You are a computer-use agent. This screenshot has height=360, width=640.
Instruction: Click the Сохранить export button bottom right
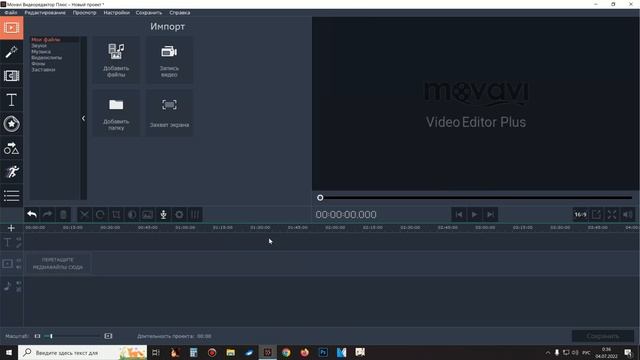click(x=603, y=336)
